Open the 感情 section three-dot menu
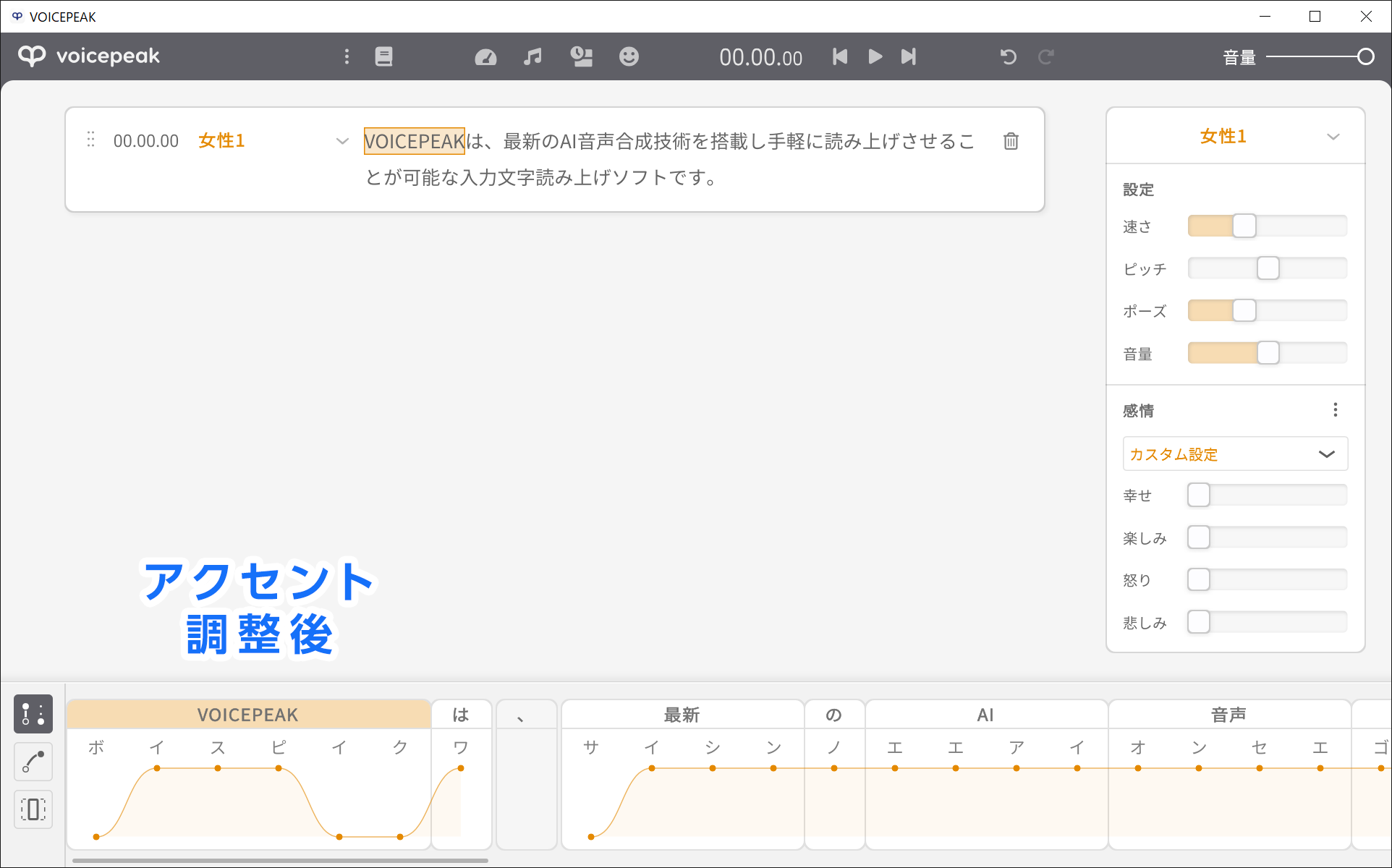This screenshot has height=868, width=1392. pos(1335,410)
